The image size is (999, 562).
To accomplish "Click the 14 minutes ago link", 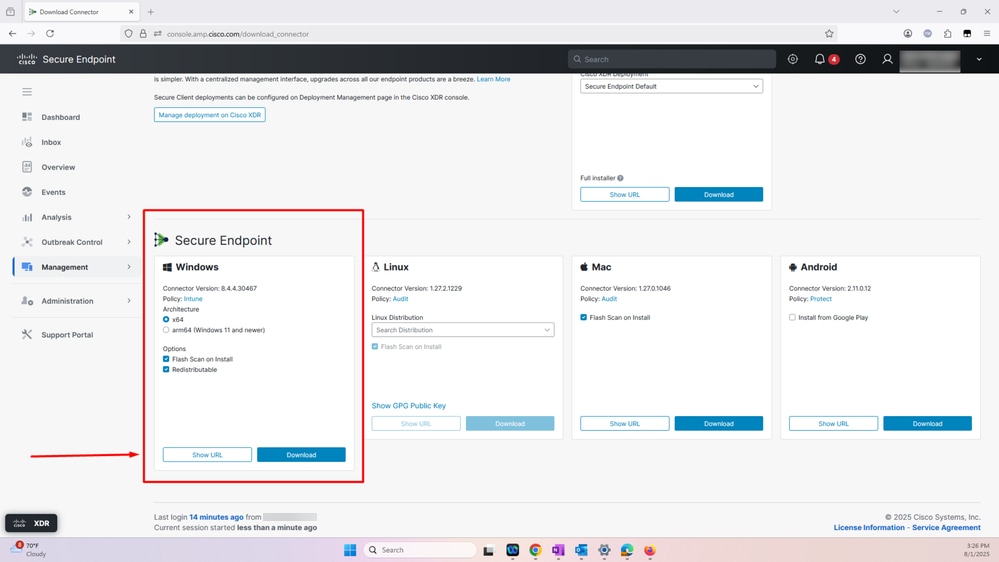I will point(216,517).
